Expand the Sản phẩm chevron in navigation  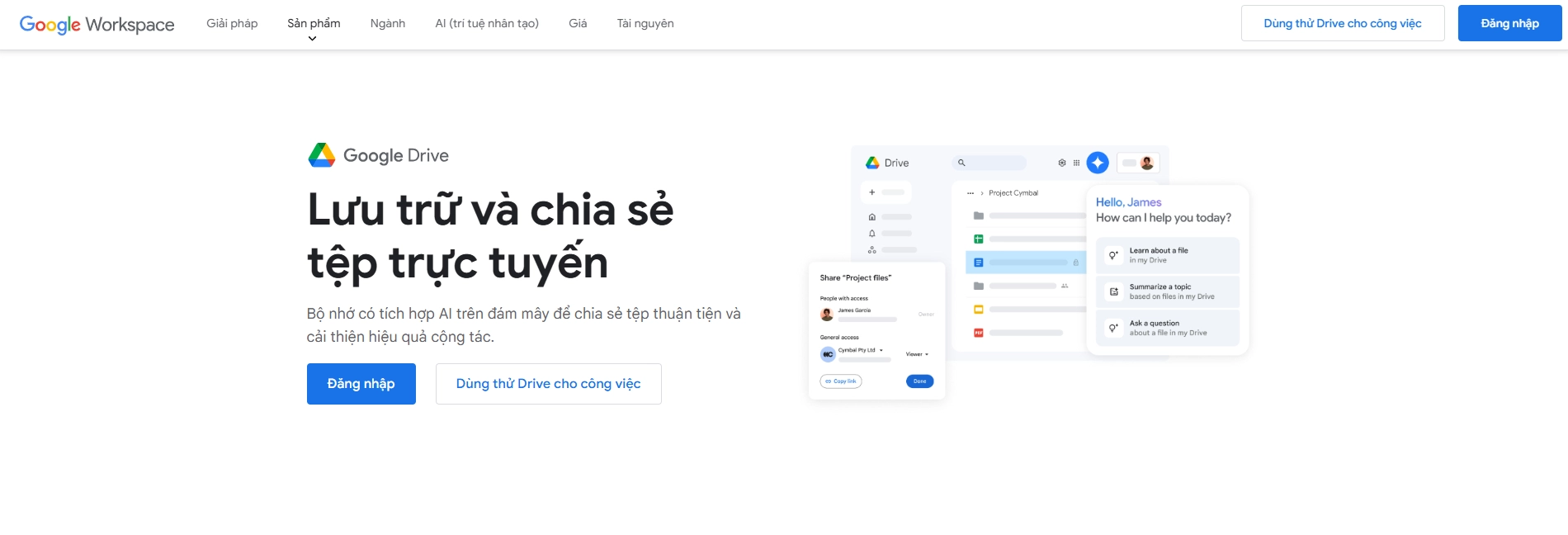pyautogui.click(x=312, y=39)
